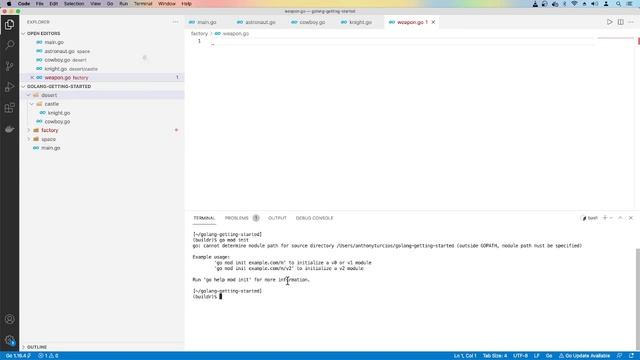Expand the factory folder
The height and width of the screenshot is (360, 640).
coord(29,130)
